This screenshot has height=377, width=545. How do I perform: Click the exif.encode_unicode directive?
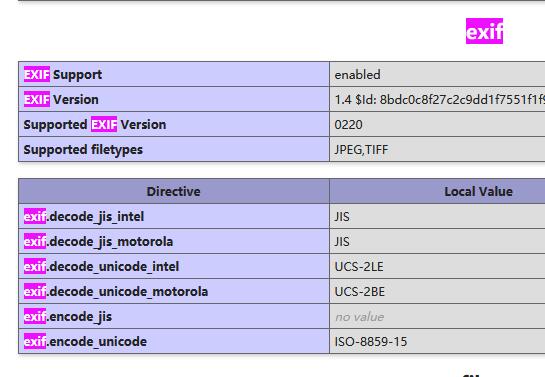[x=85, y=342]
